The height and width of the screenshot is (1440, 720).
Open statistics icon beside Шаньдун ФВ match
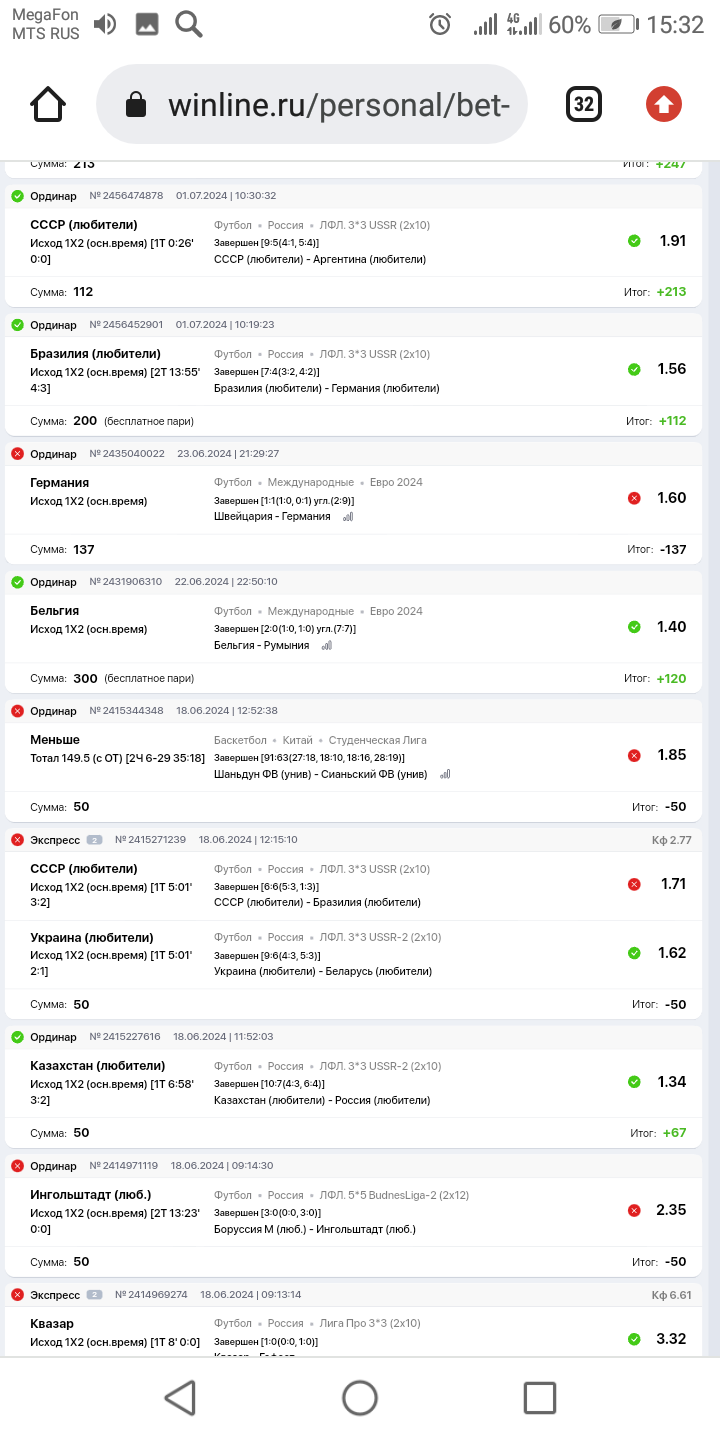tap(445, 774)
